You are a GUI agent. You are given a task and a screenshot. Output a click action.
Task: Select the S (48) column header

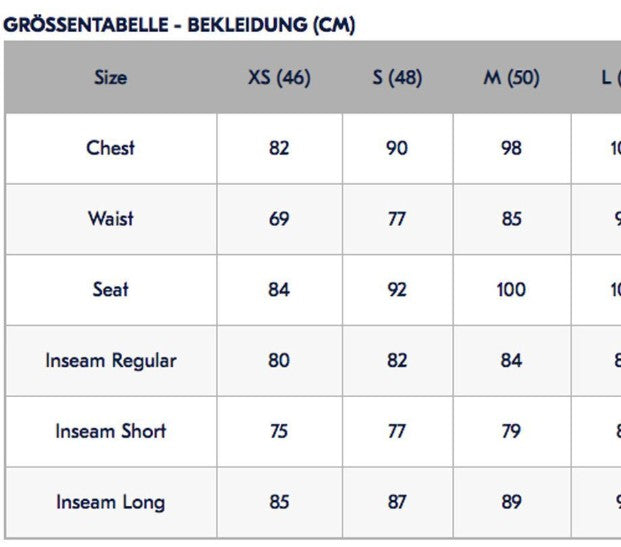pos(397,77)
